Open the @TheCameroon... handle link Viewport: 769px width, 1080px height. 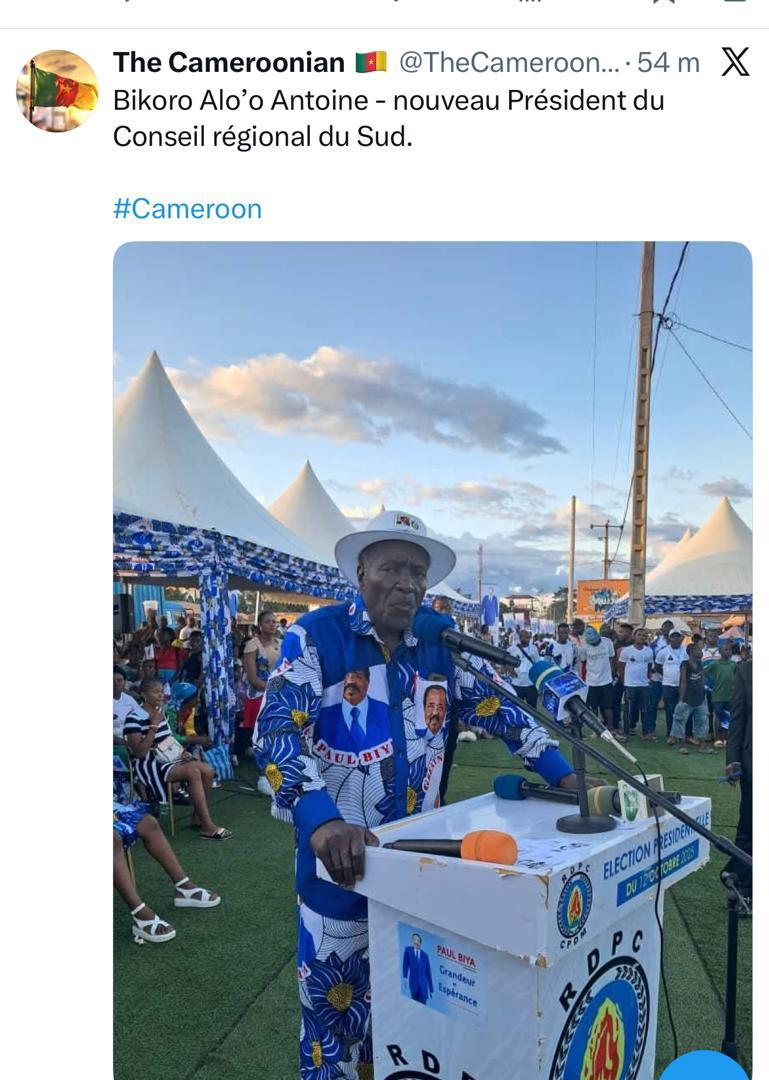pos(509,63)
